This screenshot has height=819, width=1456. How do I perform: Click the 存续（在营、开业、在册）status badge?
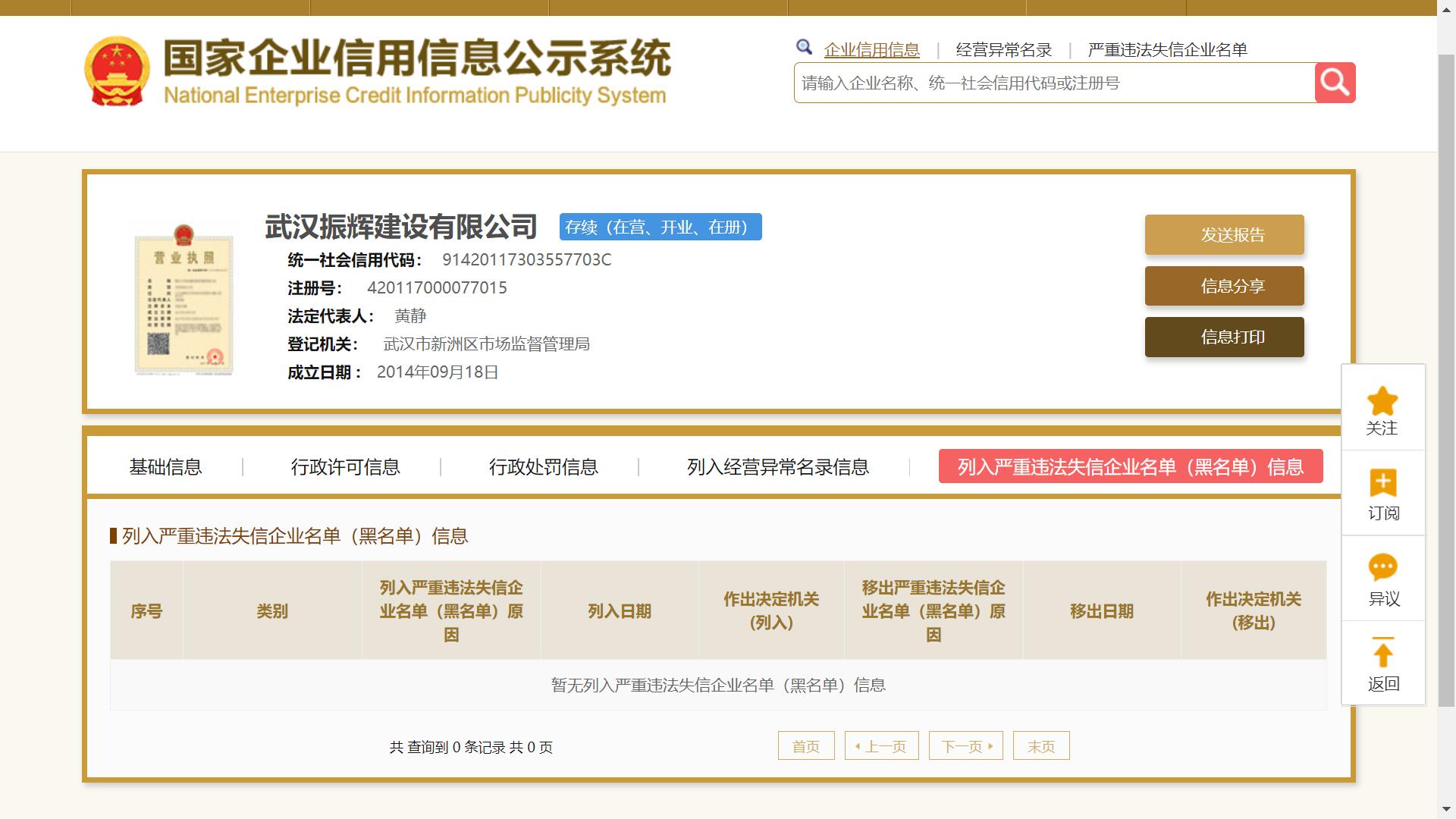coord(661,227)
